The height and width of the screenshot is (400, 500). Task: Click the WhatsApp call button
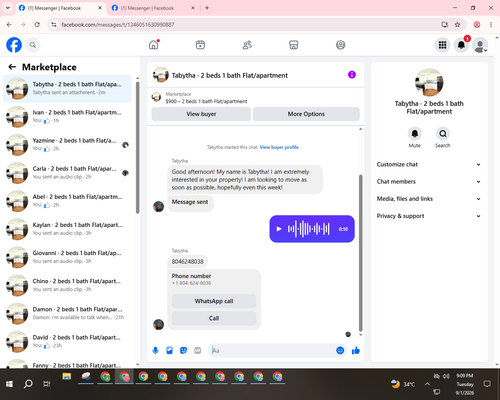(x=214, y=301)
